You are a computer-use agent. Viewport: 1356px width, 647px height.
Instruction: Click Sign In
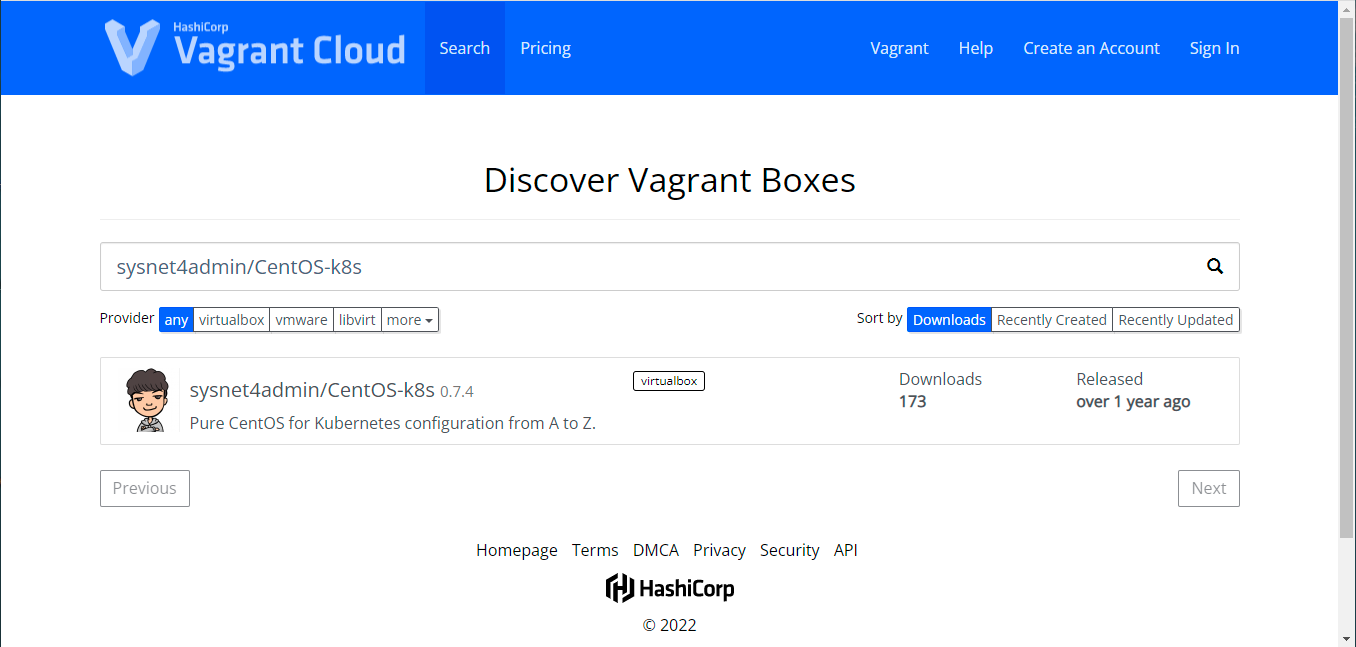1214,48
